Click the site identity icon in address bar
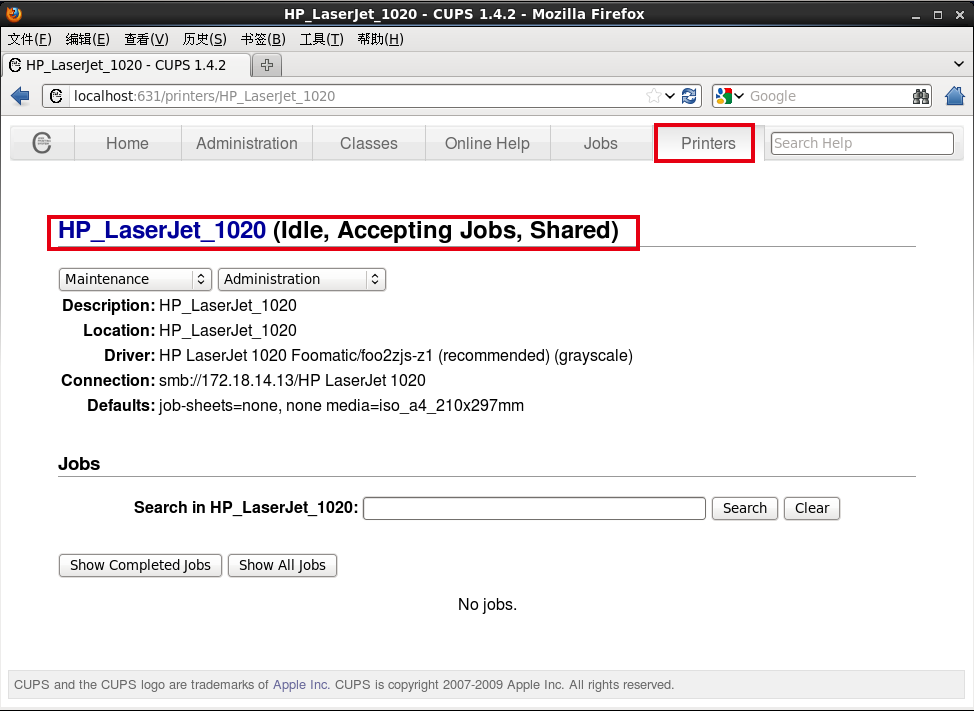 click(56, 96)
